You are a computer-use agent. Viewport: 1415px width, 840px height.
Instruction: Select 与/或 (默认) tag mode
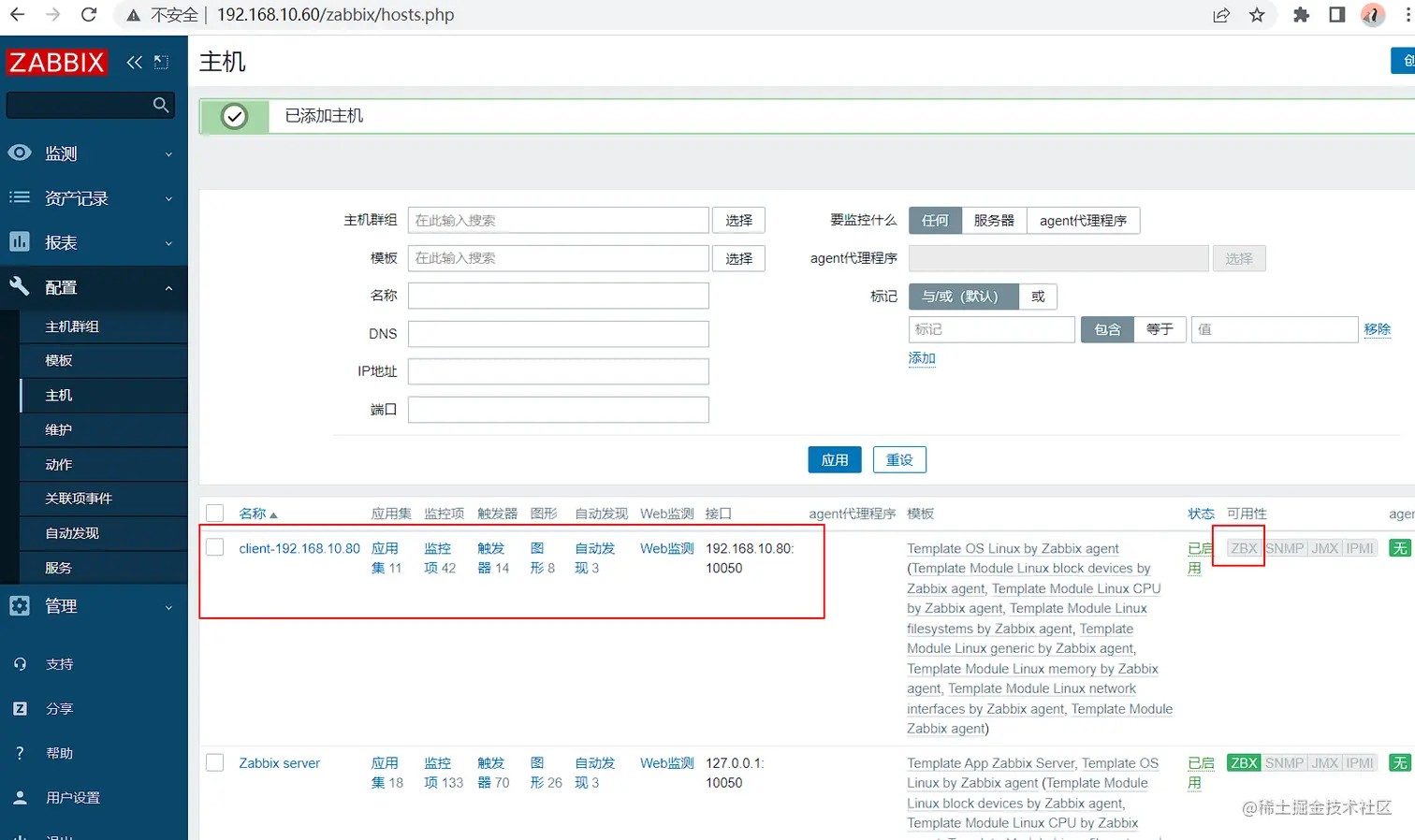coord(963,297)
